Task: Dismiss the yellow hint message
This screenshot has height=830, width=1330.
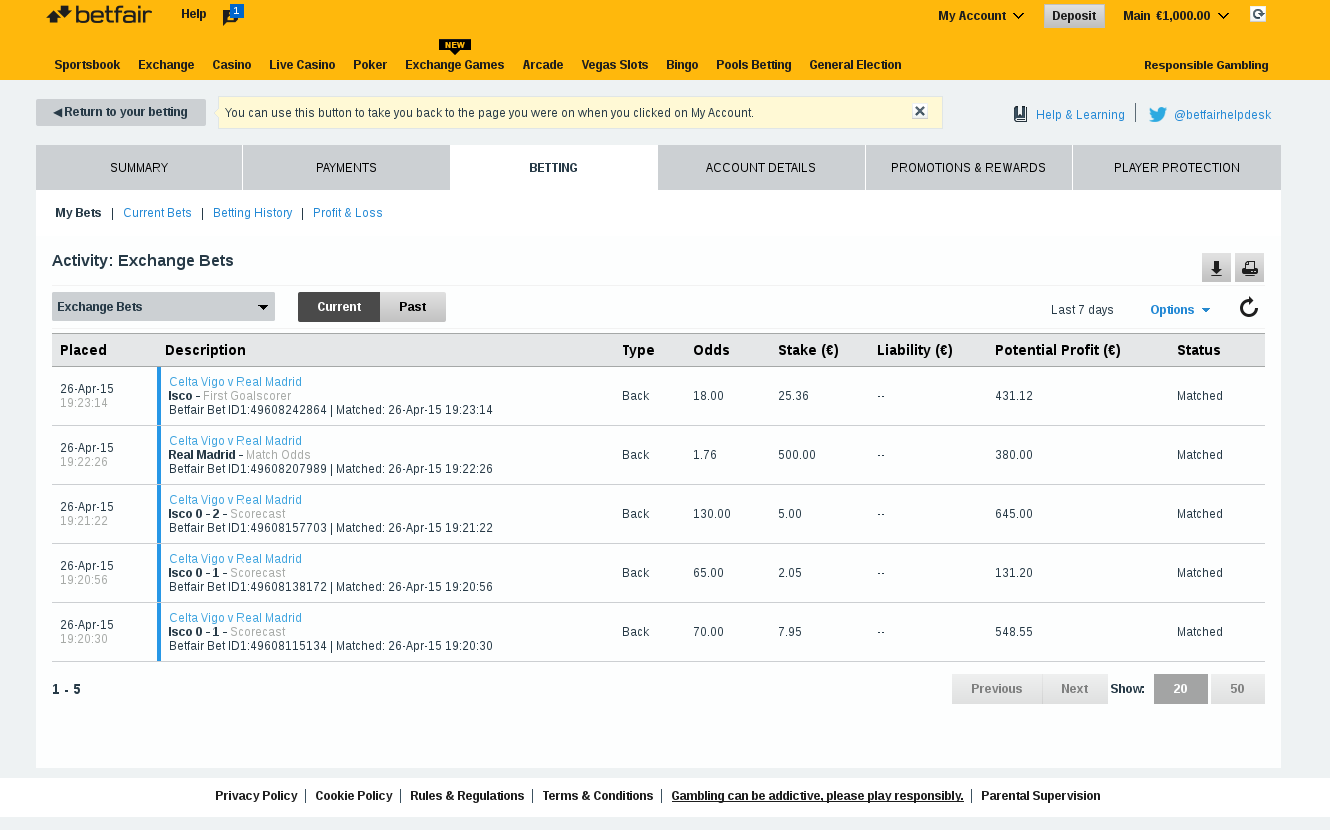Action: pos(920,111)
